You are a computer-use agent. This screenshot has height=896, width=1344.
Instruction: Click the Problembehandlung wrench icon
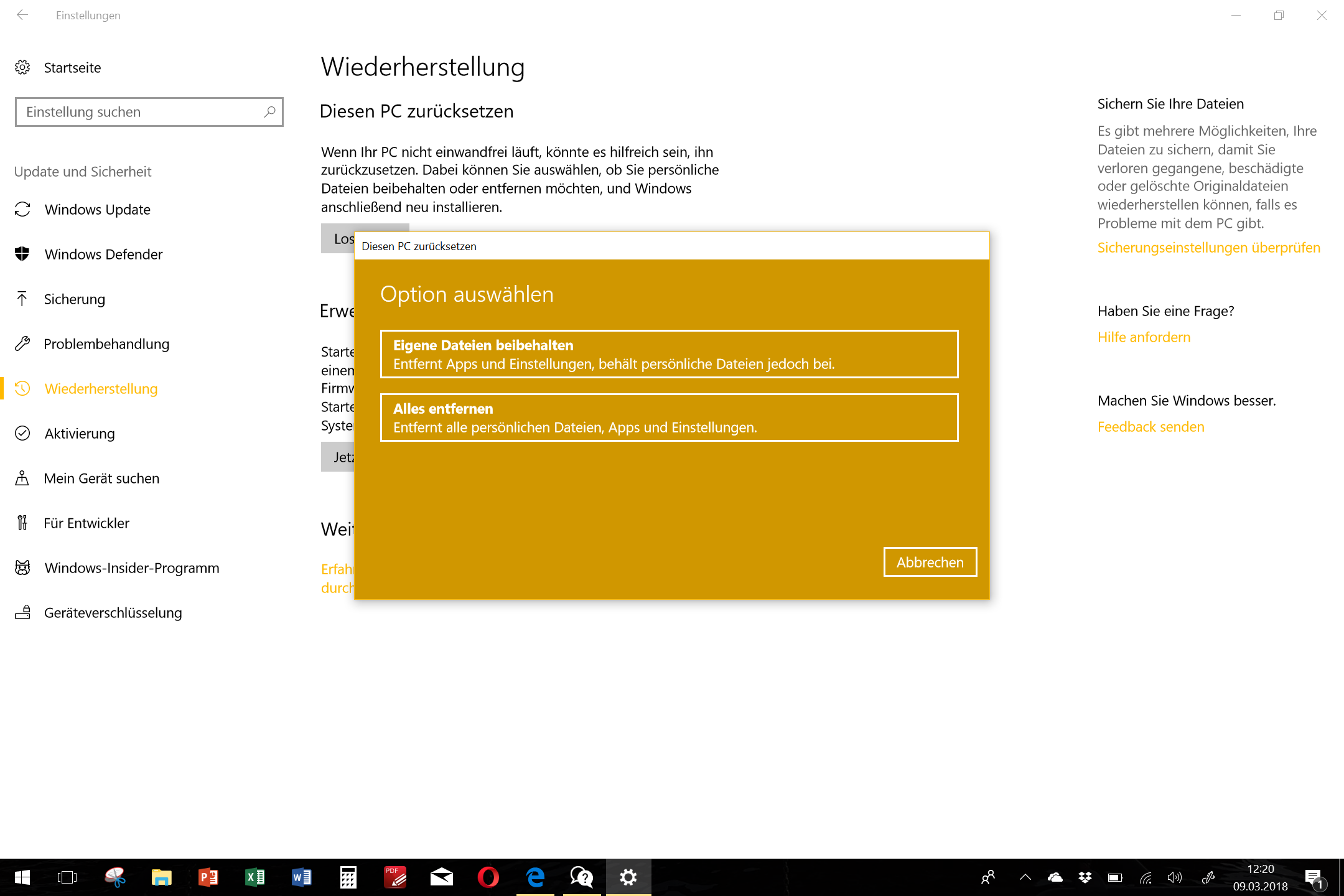22,343
